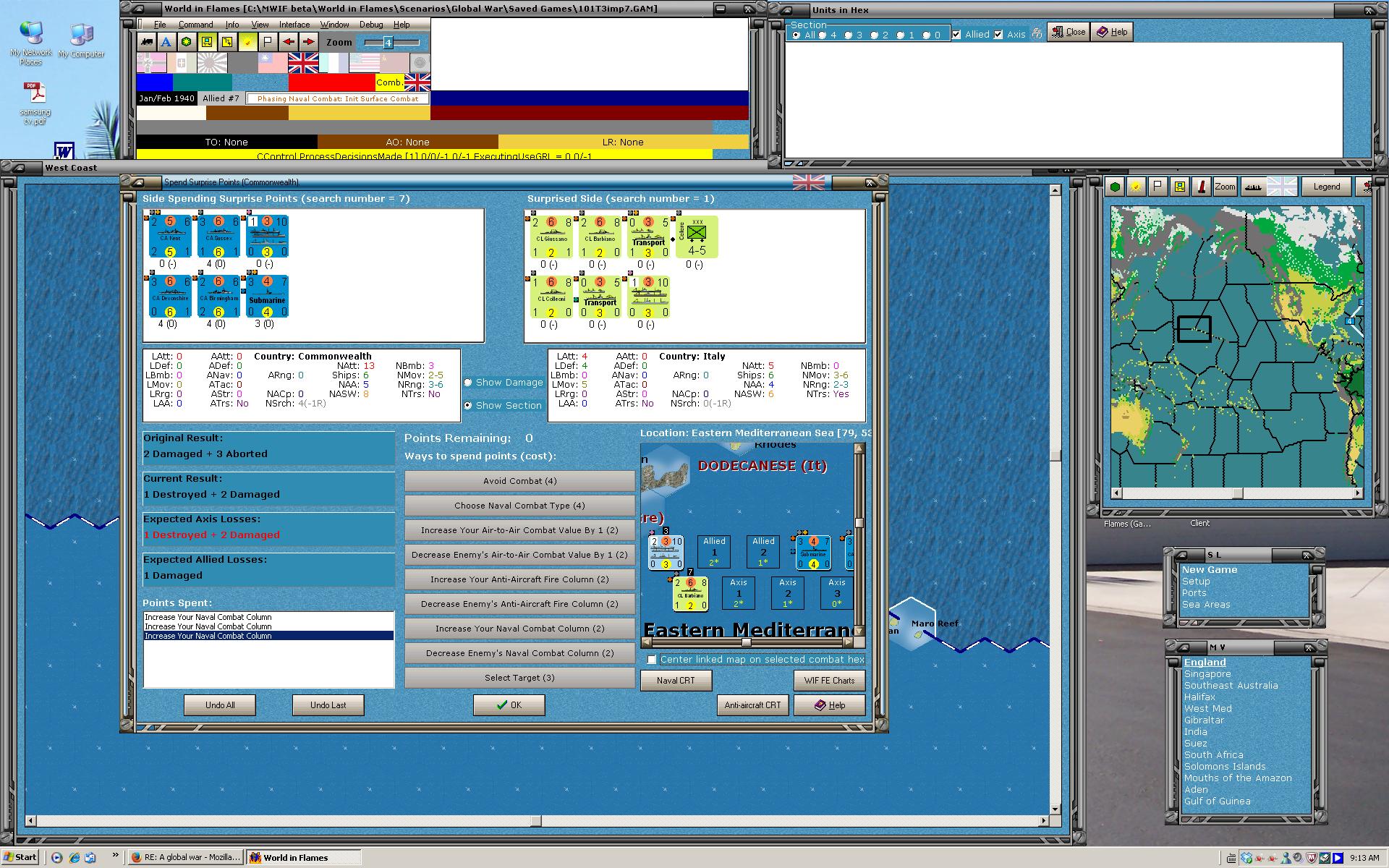Click the CA Kent unit counter

(x=170, y=237)
